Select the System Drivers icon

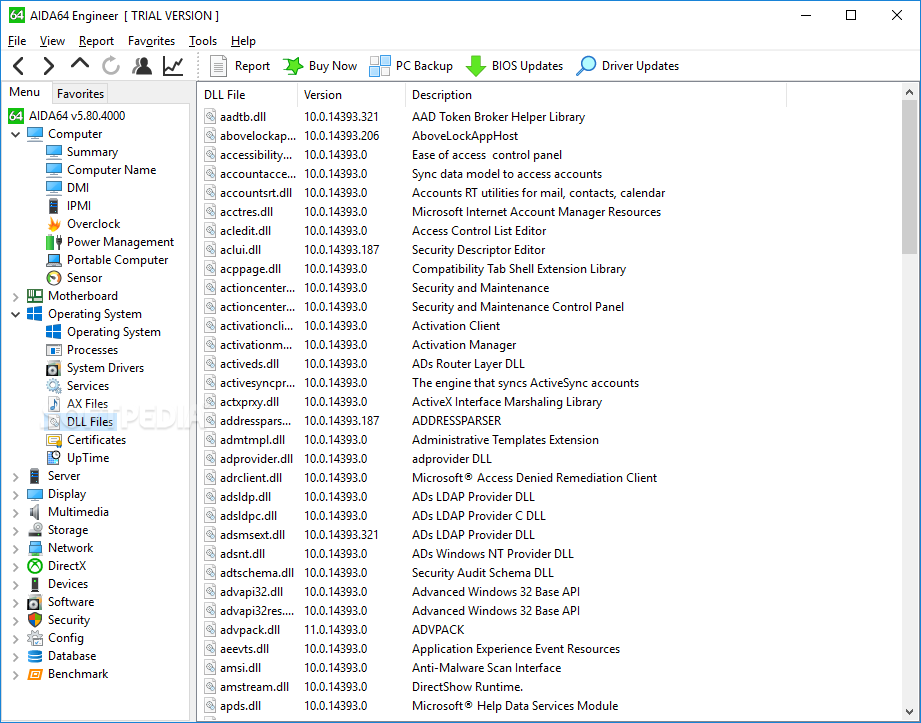click(53, 368)
